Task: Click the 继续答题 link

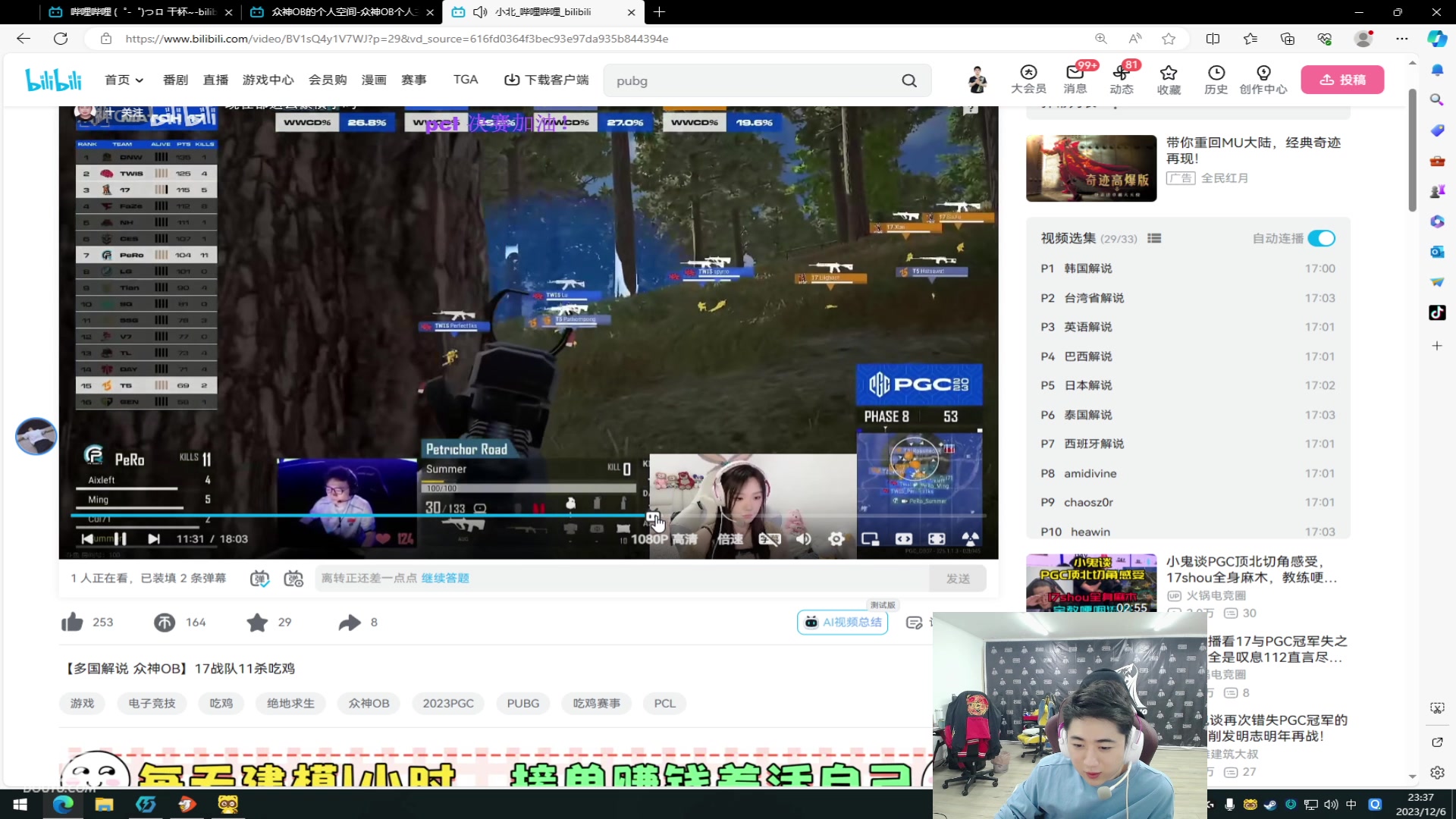Action: pyautogui.click(x=445, y=579)
